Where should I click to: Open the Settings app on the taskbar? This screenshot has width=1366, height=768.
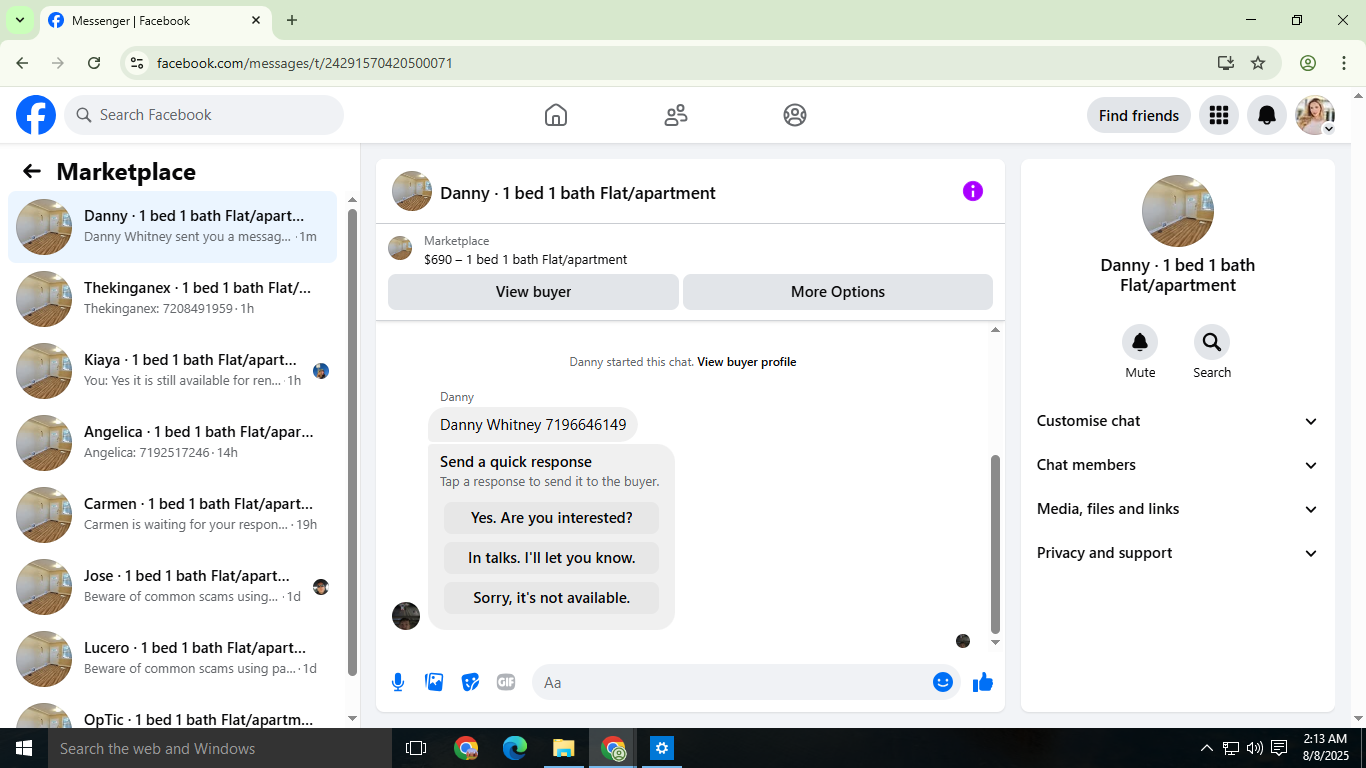coord(662,748)
